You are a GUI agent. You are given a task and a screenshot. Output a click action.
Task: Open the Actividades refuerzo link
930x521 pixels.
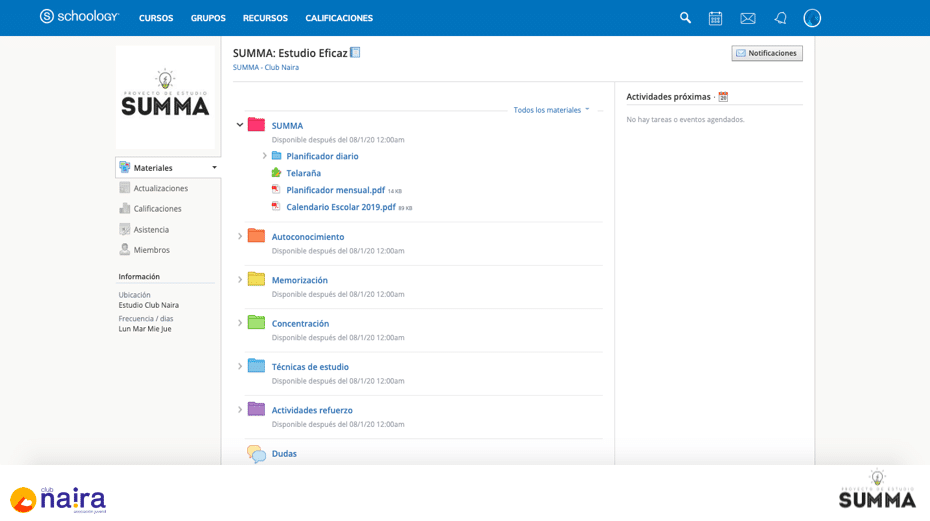[x=312, y=410]
